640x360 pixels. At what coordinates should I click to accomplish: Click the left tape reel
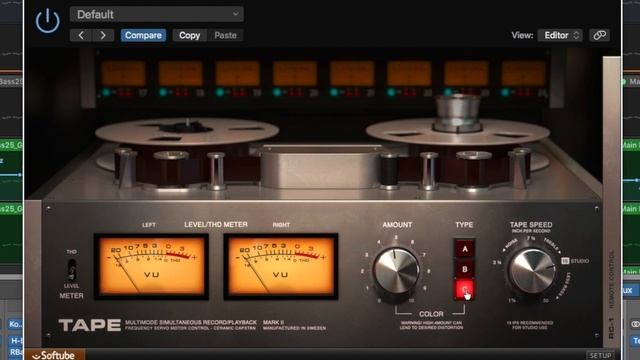click(187, 131)
